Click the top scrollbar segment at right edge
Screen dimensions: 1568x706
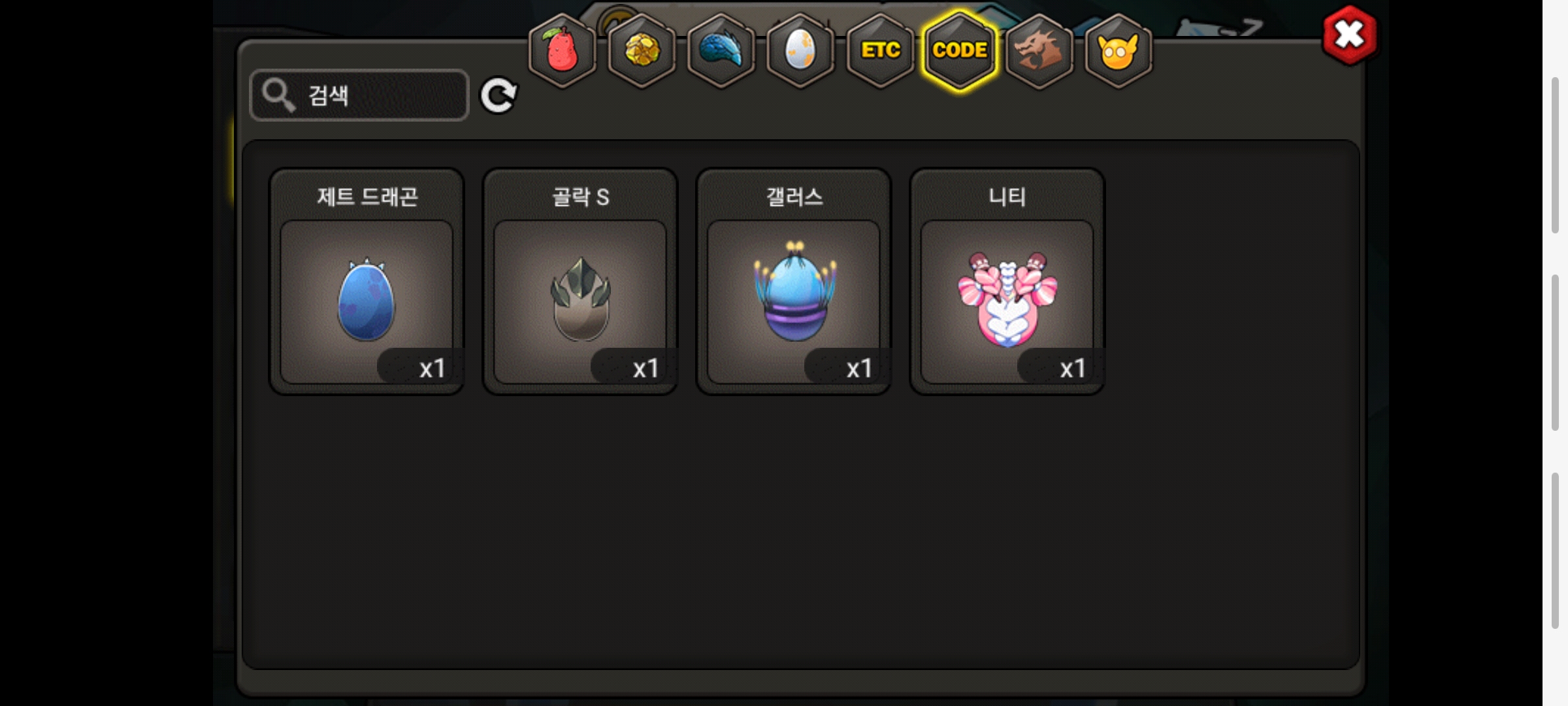click(x=1556, y=155)
